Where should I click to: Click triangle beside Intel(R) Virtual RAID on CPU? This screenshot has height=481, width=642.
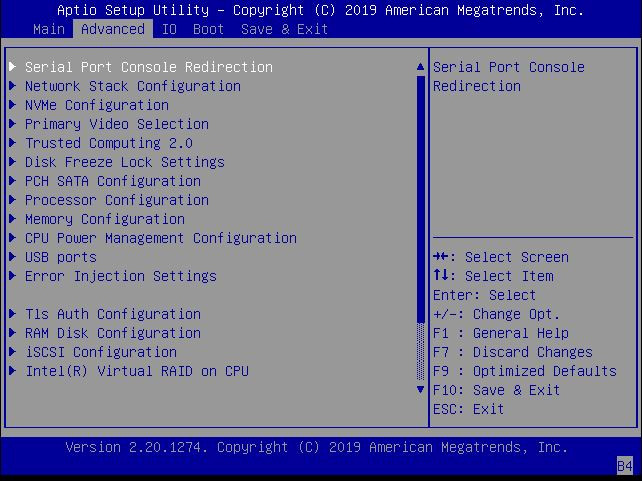pos(13,371)
